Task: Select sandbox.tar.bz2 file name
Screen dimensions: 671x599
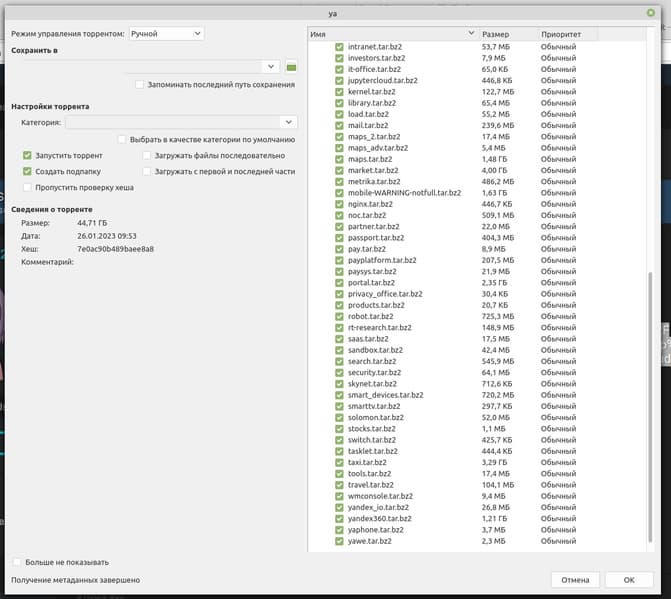Action: click(375, 350)
